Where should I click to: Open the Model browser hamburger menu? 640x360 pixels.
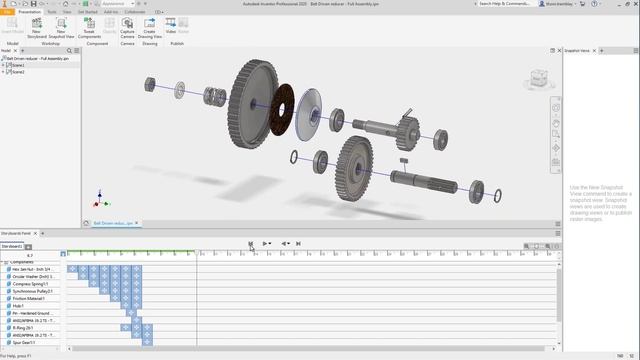click(x=76, y=51)
